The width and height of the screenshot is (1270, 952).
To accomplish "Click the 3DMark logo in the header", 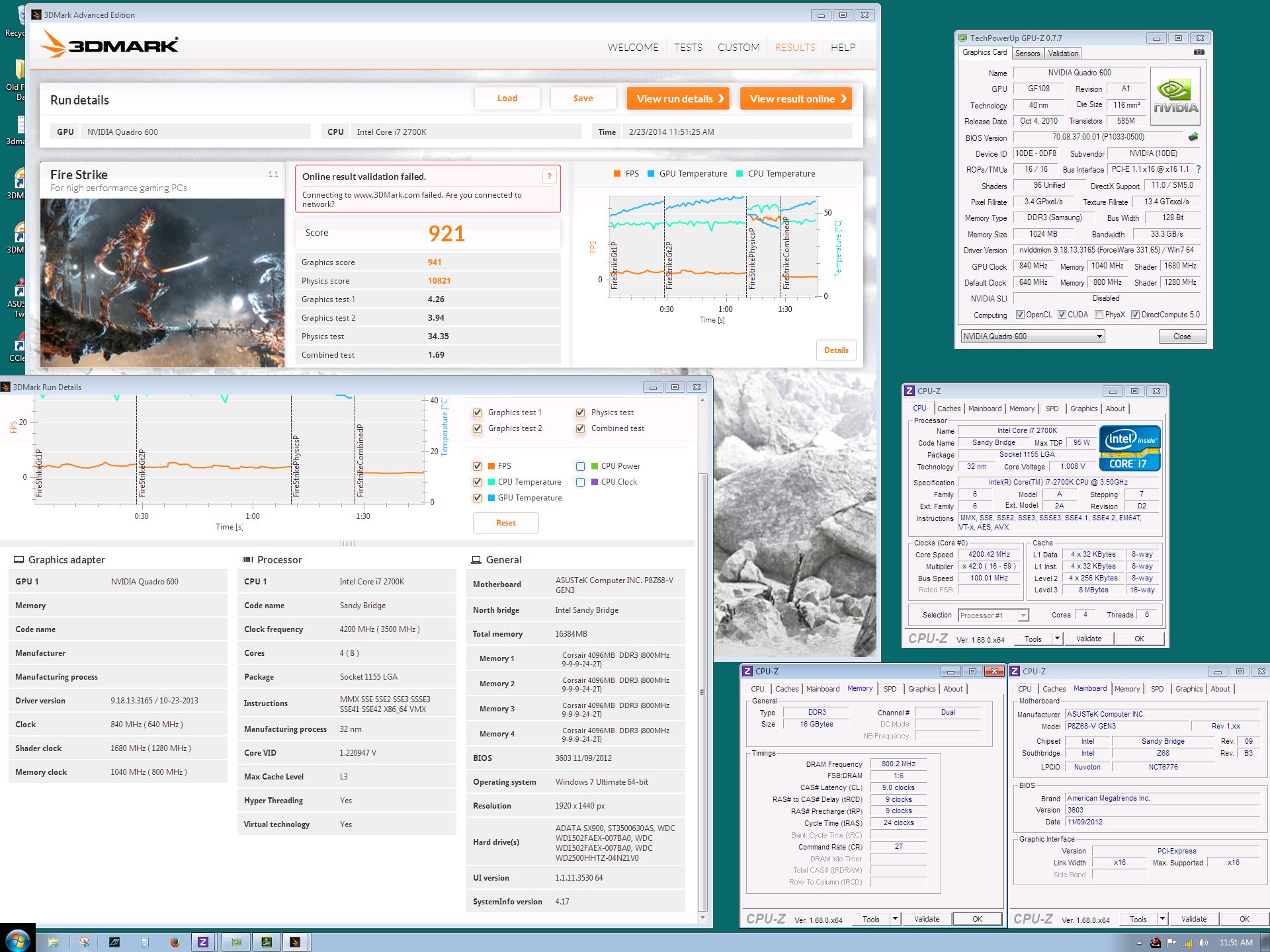I will tap(110, 45).
